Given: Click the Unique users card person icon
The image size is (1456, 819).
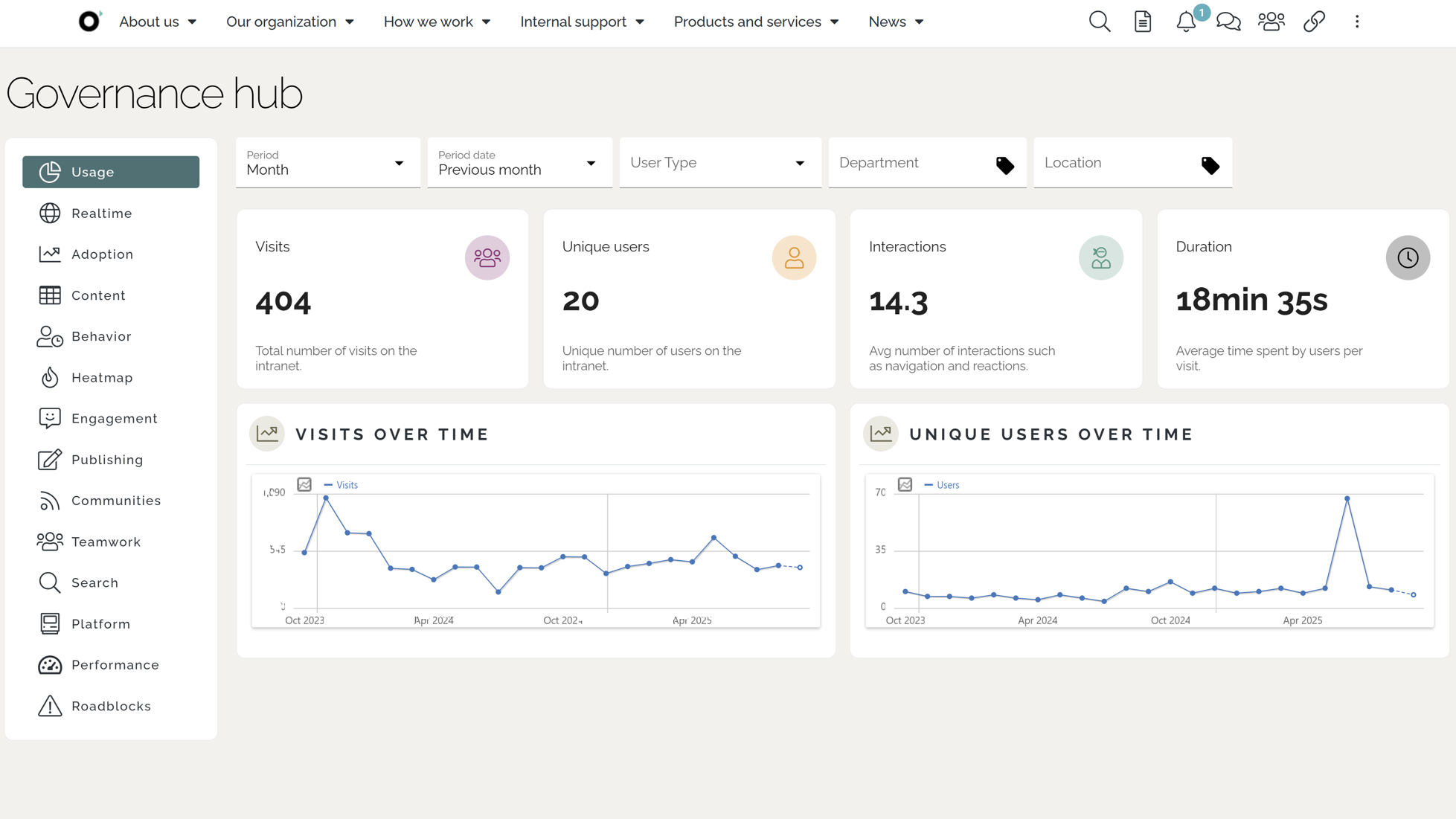Looking at the screenshot, I should [794, 257].
